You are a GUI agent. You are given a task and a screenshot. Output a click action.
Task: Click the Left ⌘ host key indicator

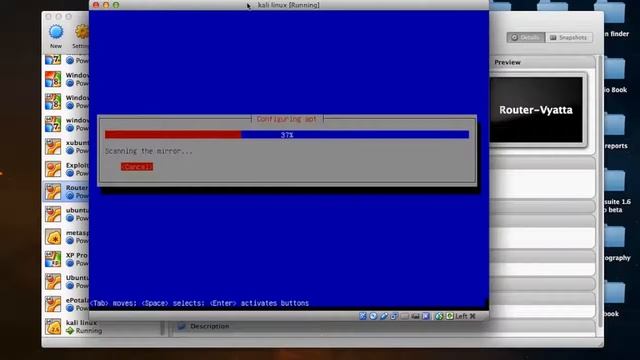click(x=465, y=316)
